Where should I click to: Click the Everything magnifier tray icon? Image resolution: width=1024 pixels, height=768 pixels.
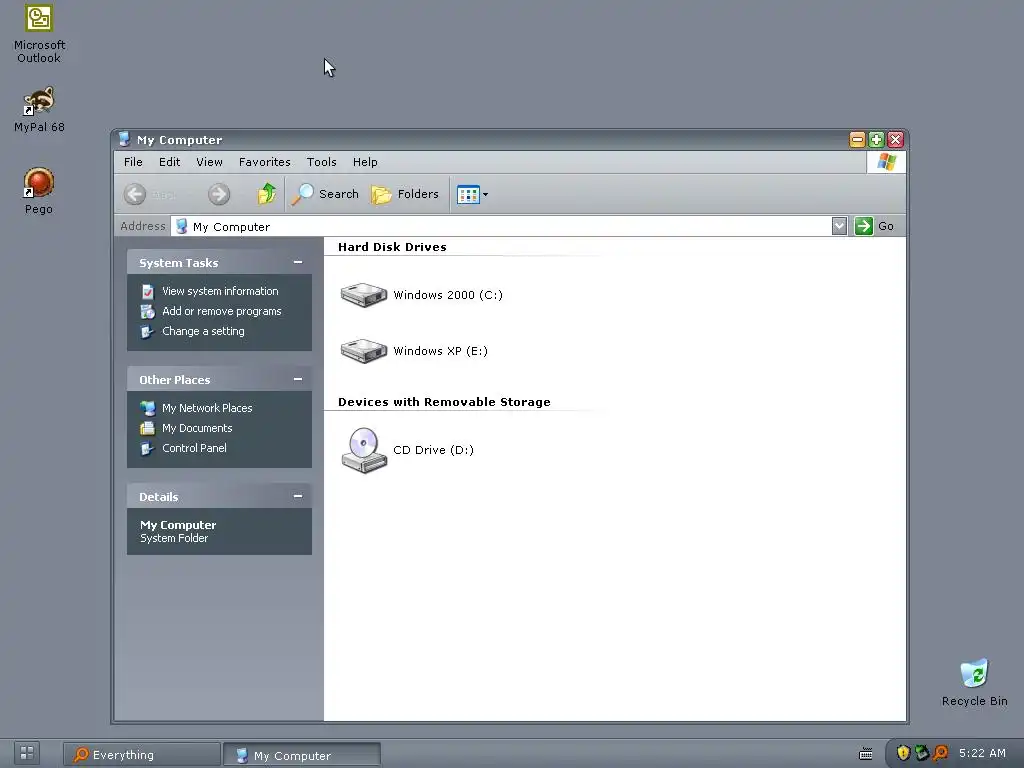[940, 753]
